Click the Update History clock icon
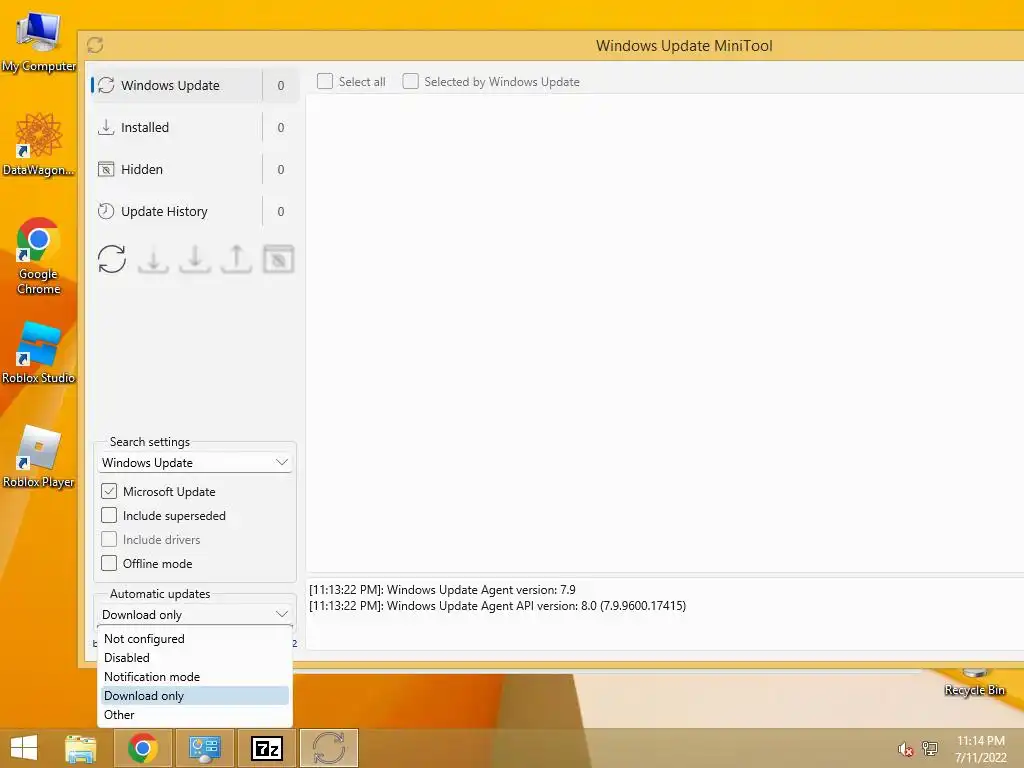 tap(106, 211)
